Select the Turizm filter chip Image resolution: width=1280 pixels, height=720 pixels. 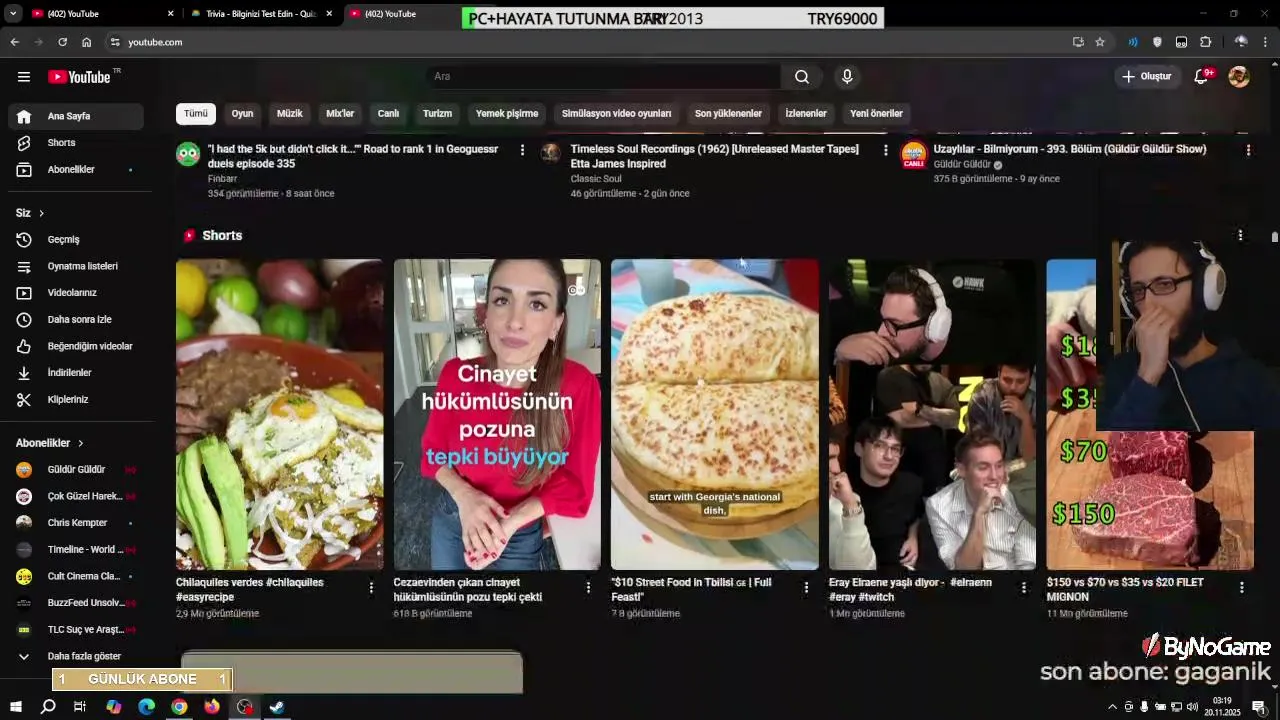tap(437, 114)
